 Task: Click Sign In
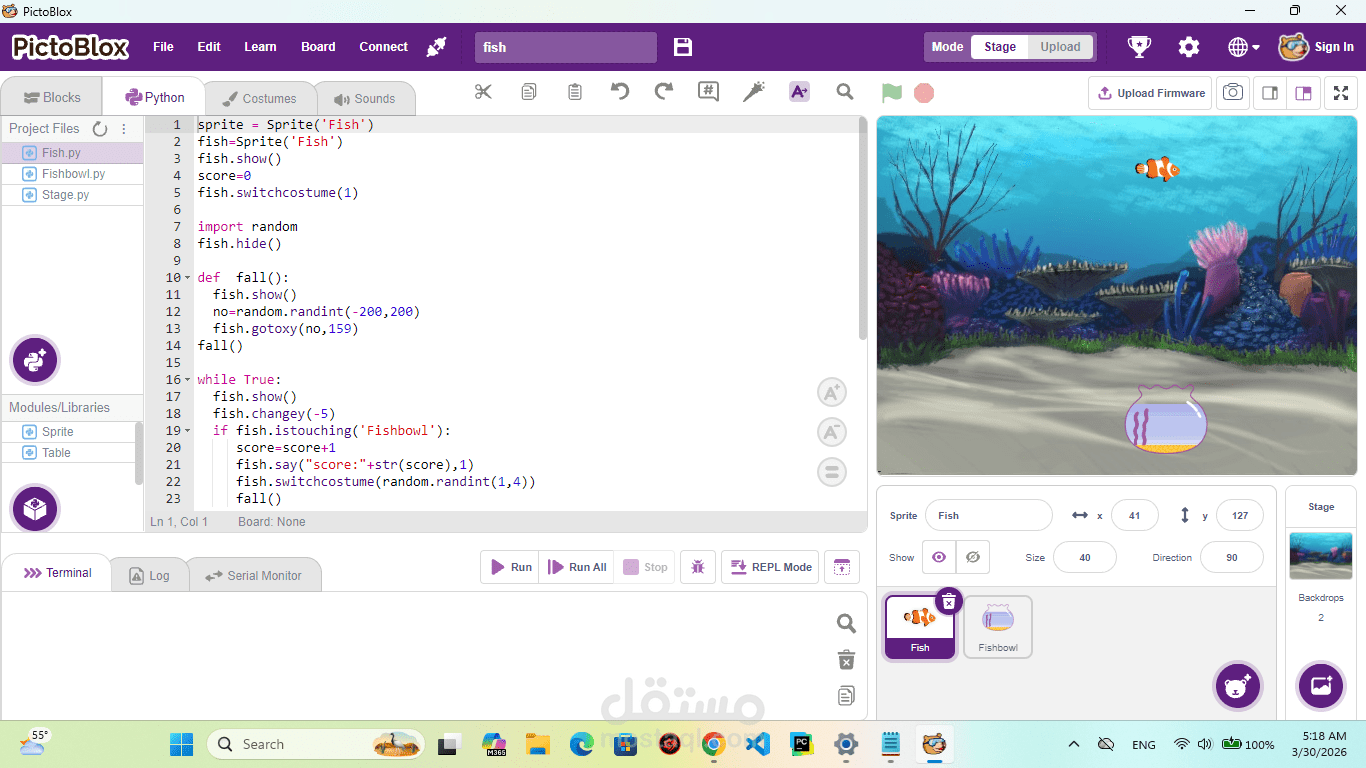coord(1334,47)
